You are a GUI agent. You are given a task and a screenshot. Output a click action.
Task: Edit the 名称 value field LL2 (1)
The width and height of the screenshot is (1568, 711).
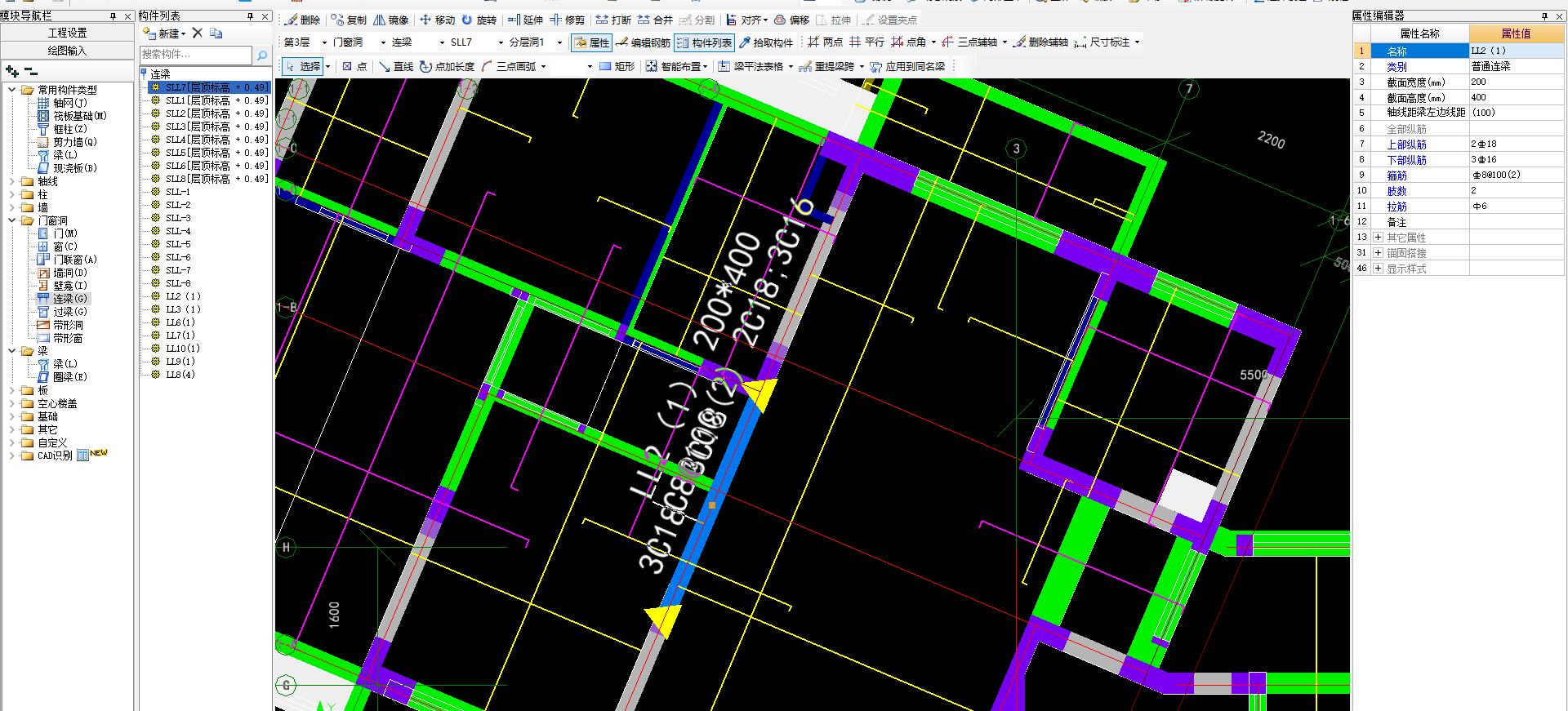pos(1517,51)
